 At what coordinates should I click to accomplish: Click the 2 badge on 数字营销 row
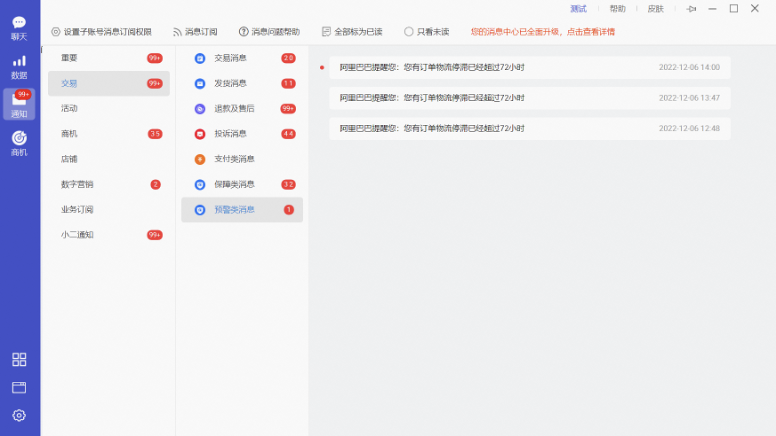coord(155,185)
